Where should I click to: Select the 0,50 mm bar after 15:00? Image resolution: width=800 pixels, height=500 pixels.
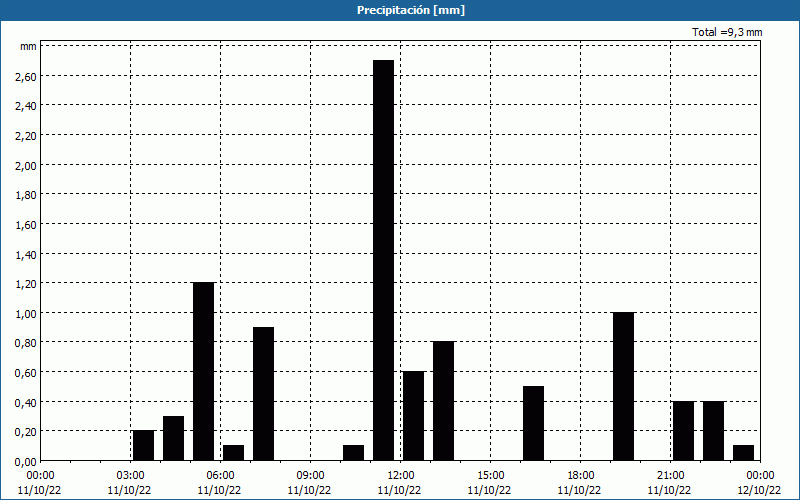click(534, 423)
